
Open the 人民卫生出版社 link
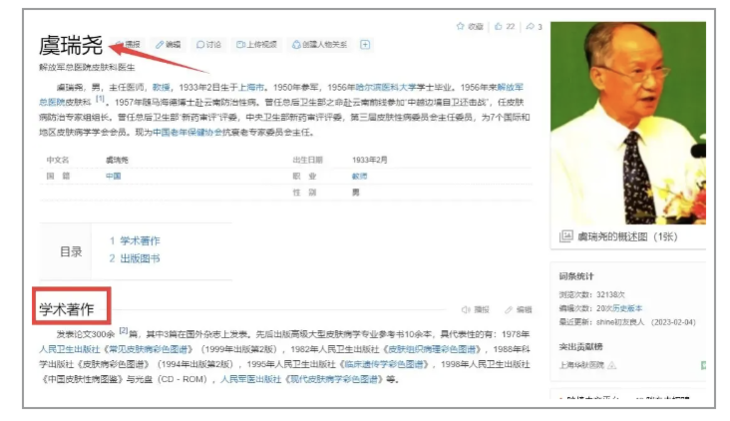[x=69, y=349]
